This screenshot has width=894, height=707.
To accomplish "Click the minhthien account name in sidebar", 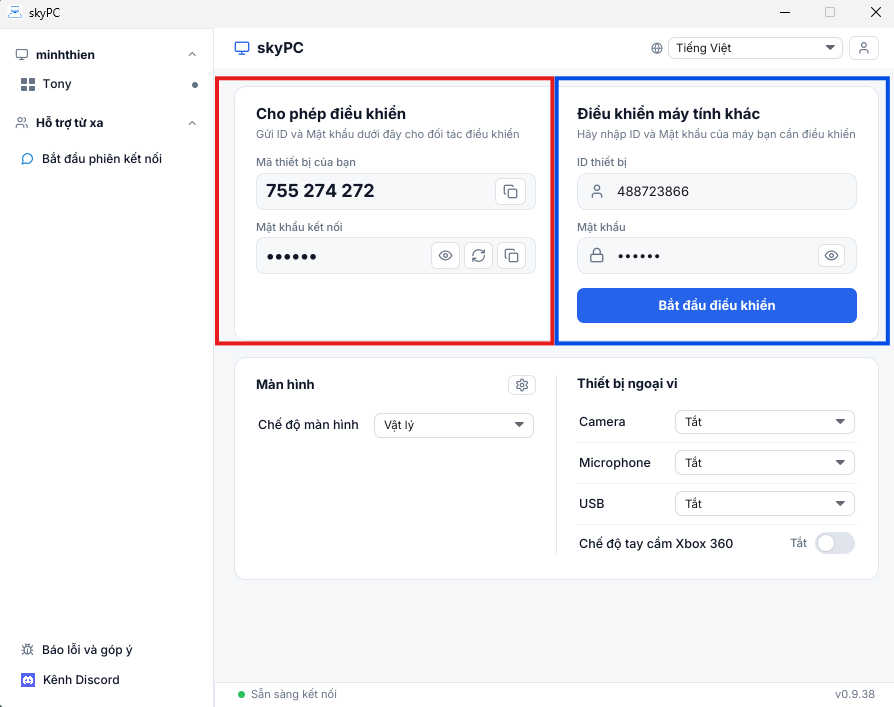I will click(x=65, y=55).
